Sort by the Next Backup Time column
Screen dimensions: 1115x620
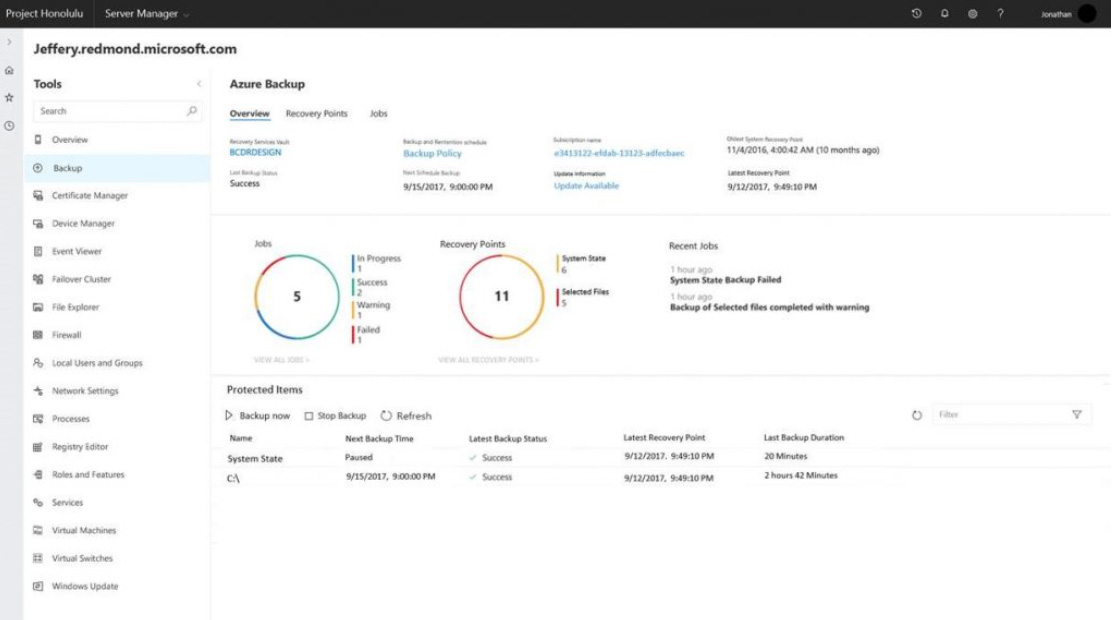pyautogui.click(x=379, y=438)
